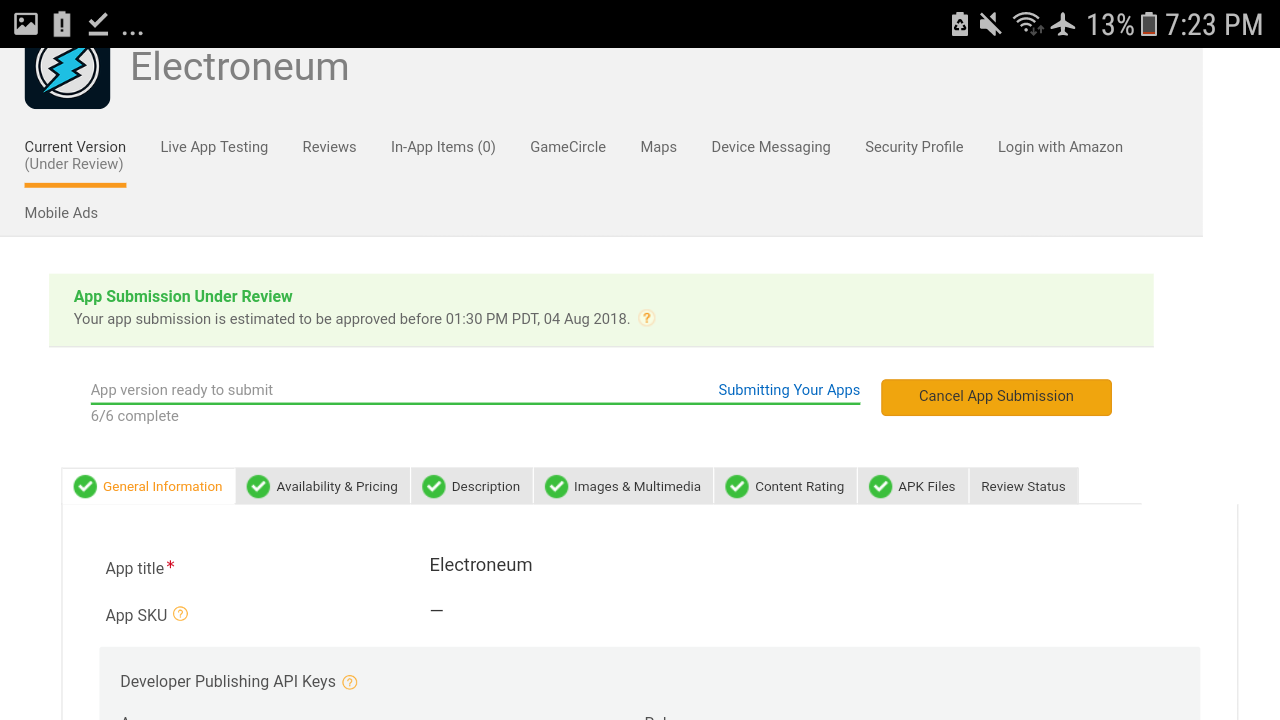
Task: Go to the Content Rating tab label
Action: pos(799,487)
